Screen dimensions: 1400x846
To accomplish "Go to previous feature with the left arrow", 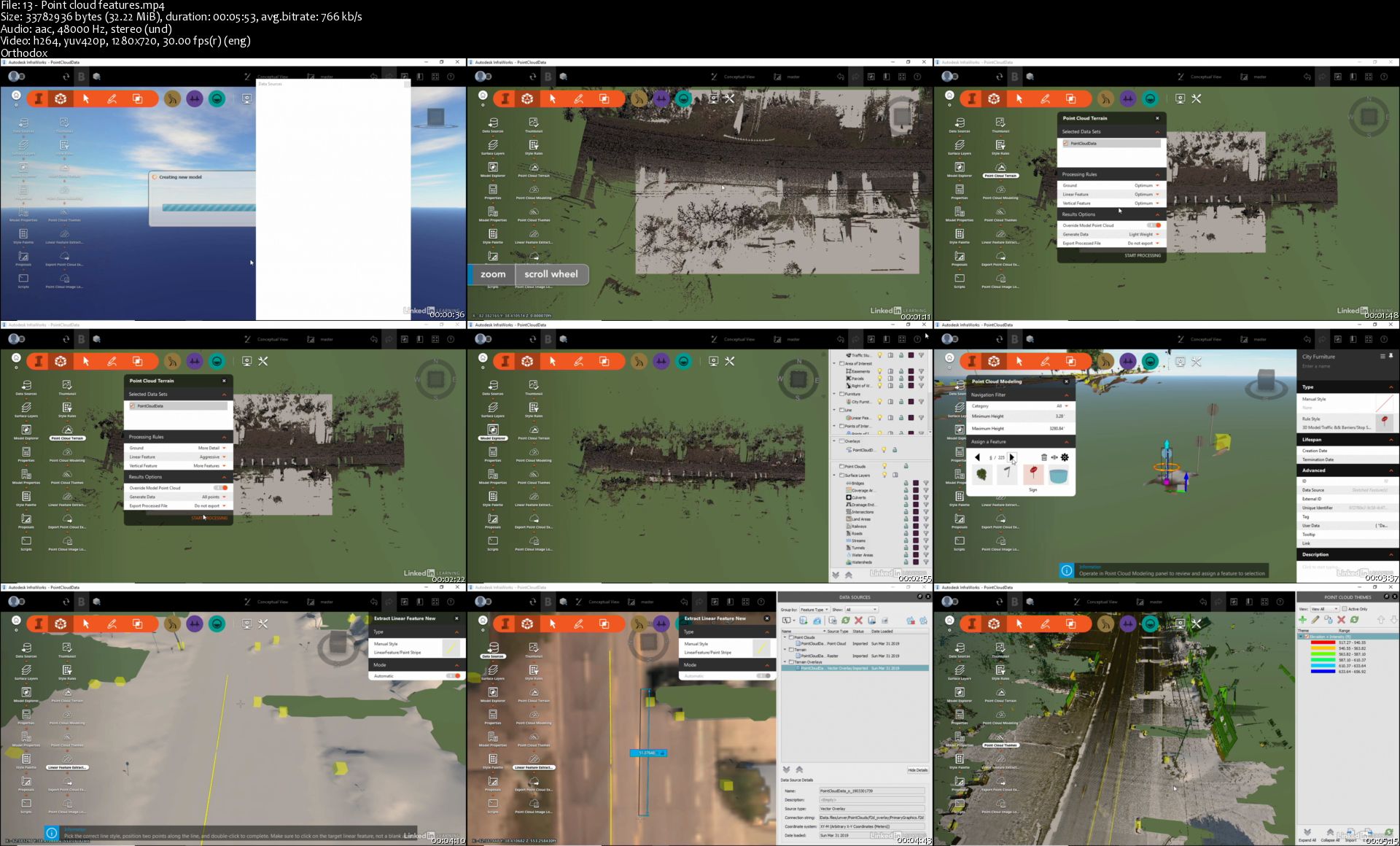I will click(977, 457).
